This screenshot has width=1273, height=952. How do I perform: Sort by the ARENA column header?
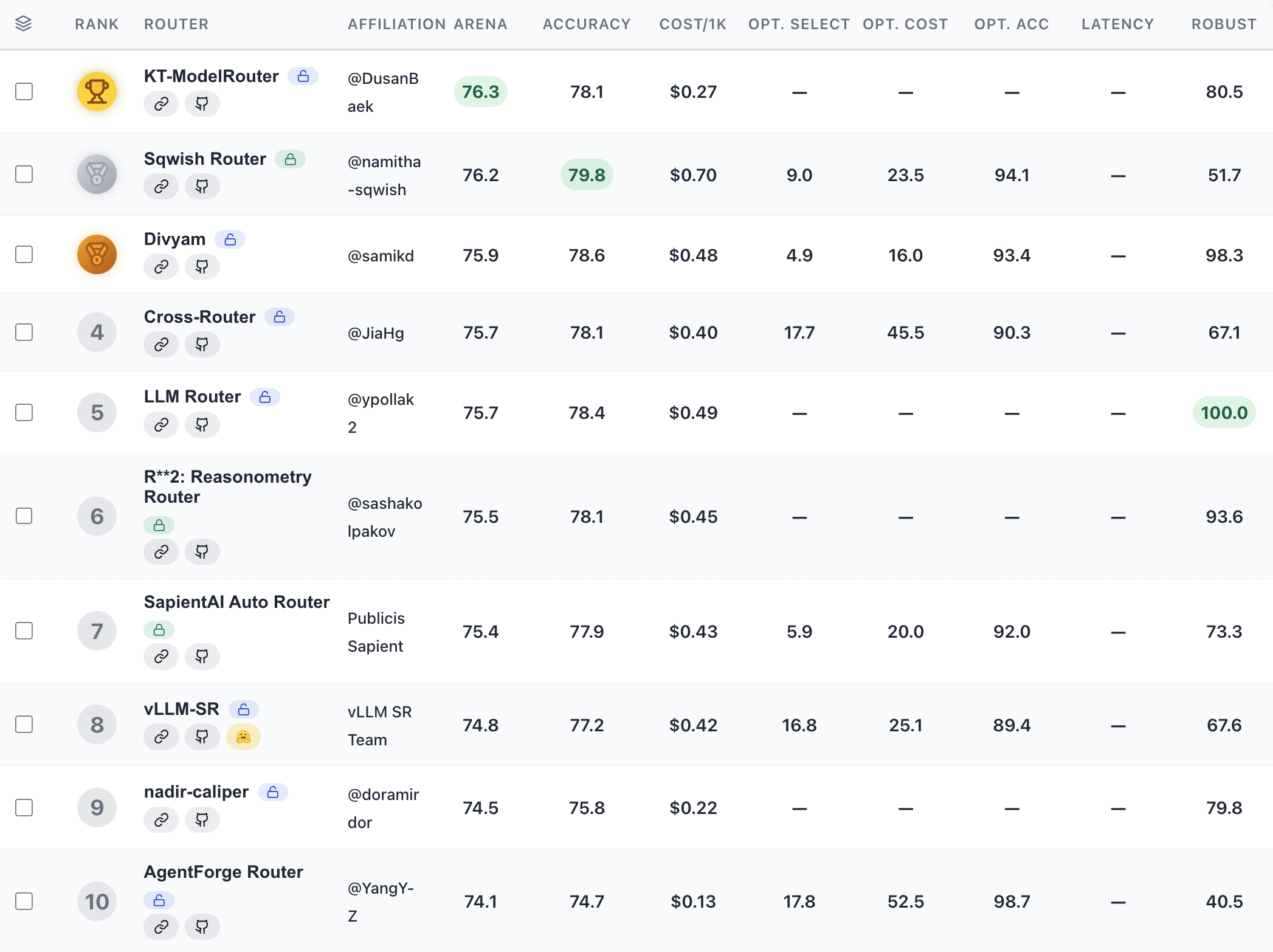[480, 24]
